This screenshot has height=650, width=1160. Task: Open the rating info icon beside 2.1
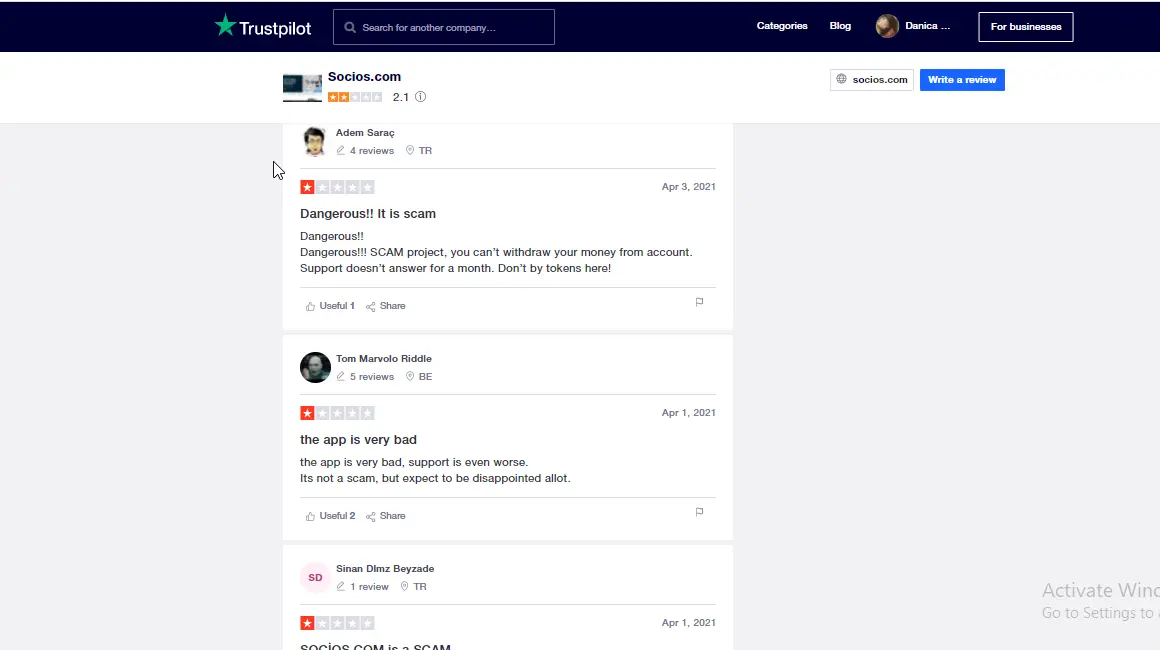pos(420,97)
